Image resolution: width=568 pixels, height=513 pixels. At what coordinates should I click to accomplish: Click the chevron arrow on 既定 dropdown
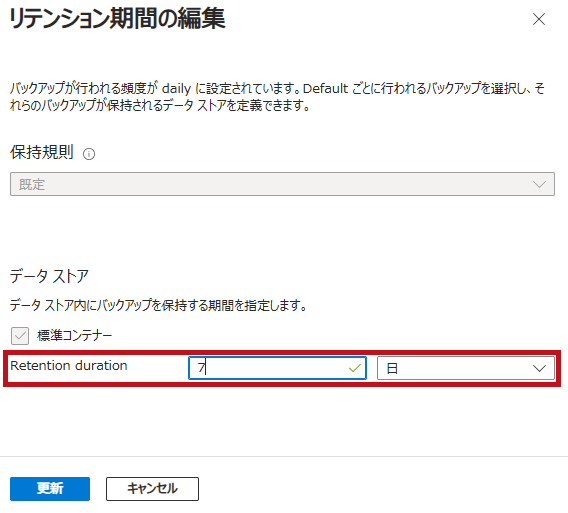tap(539, 184)
